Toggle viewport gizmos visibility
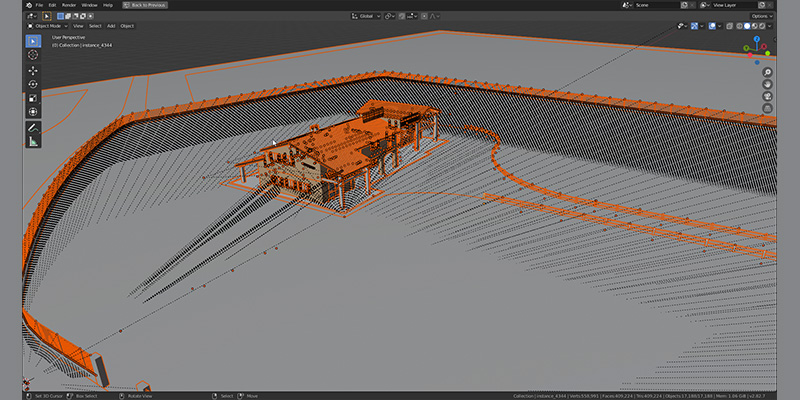Image resolution: width=800 pixels, height=400 pixels. coord(694,26)
